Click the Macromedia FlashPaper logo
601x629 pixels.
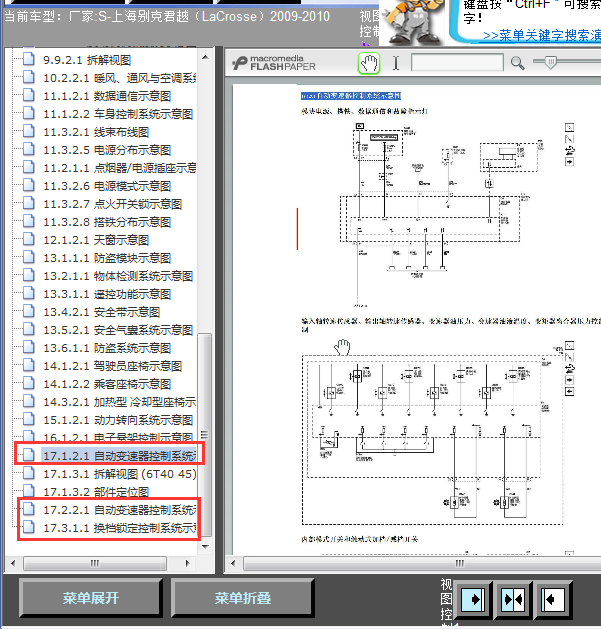pos(274,63)
